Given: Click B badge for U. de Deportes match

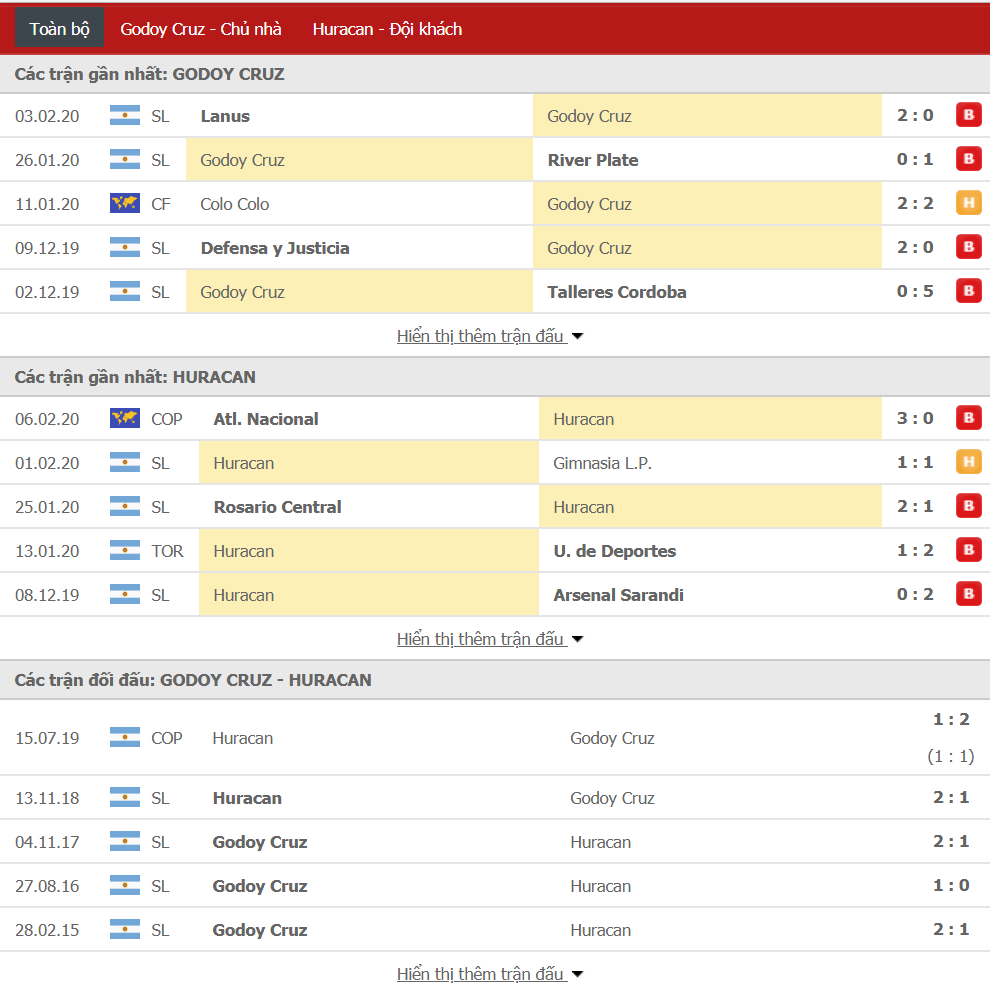Looking at the screenshot, I should pyautogui.click(x=969, y=550).
